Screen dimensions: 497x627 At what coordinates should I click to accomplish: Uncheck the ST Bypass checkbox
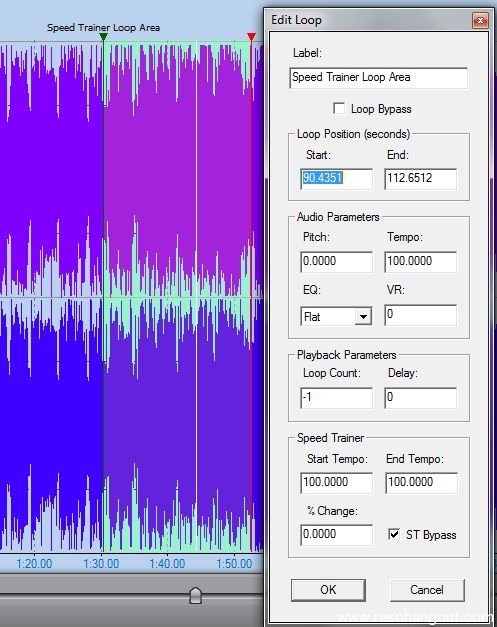click(393, 534)
